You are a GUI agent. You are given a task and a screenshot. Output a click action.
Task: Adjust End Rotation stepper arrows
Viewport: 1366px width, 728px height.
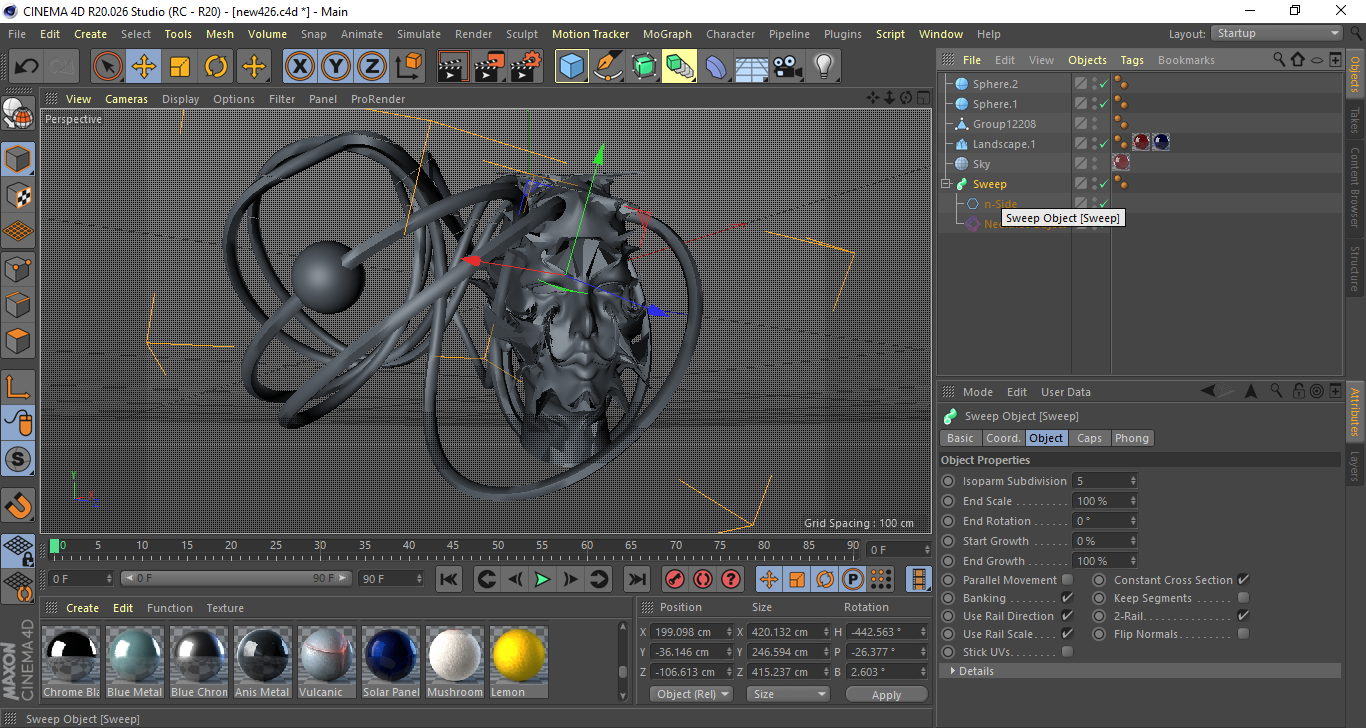(x=1133, y=521)
